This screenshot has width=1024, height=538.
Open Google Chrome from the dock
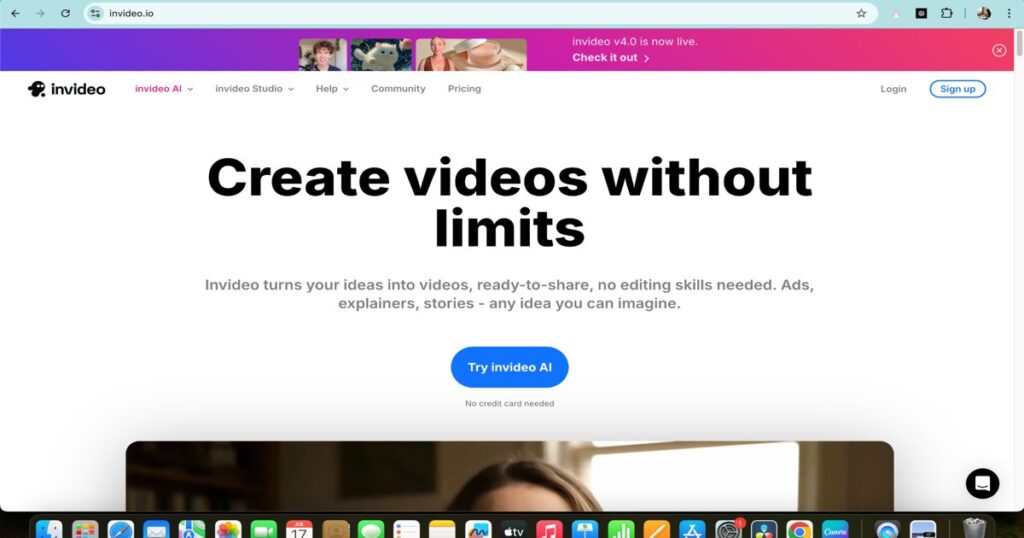[799, 530]
